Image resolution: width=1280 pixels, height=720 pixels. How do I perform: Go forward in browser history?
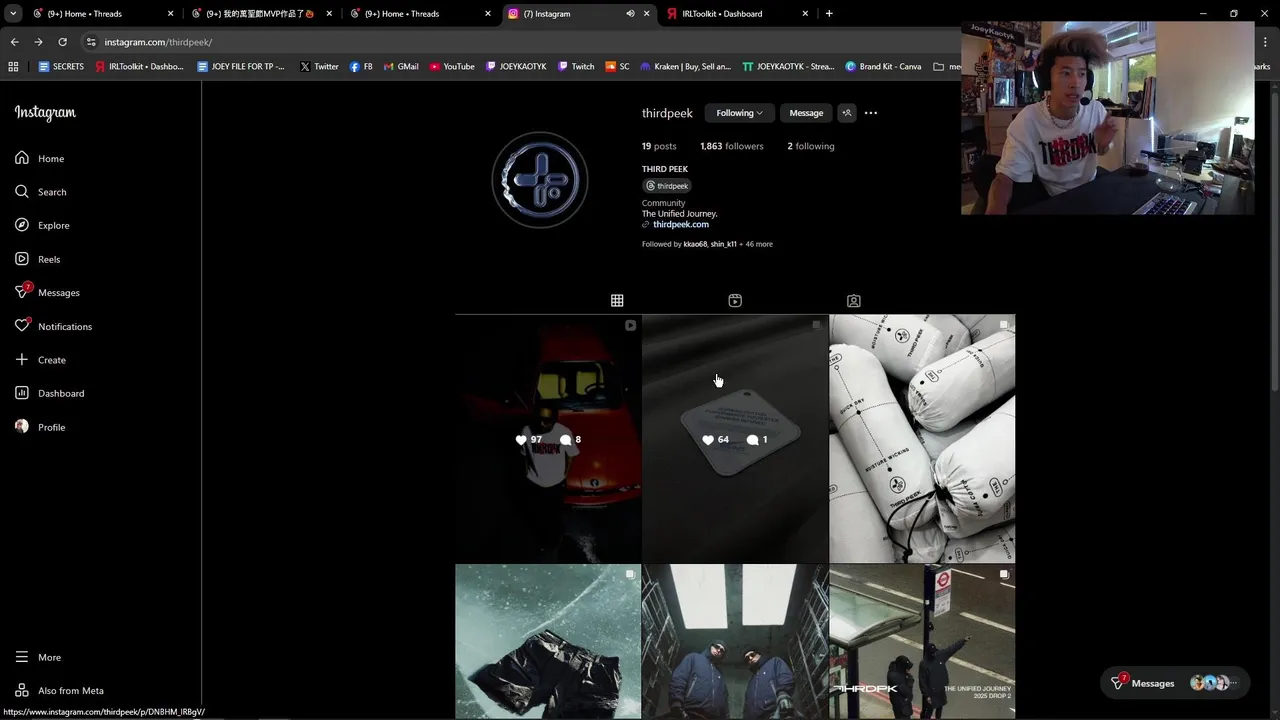[x=38, y=42]
